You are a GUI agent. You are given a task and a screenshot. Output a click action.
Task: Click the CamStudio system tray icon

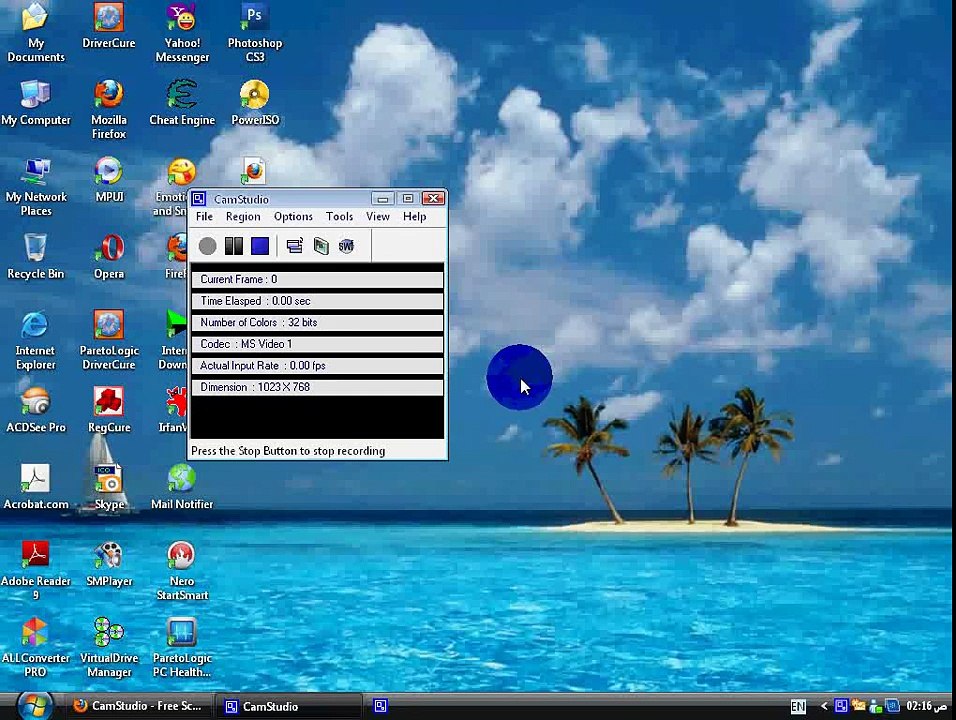click(x=841, y=706)
